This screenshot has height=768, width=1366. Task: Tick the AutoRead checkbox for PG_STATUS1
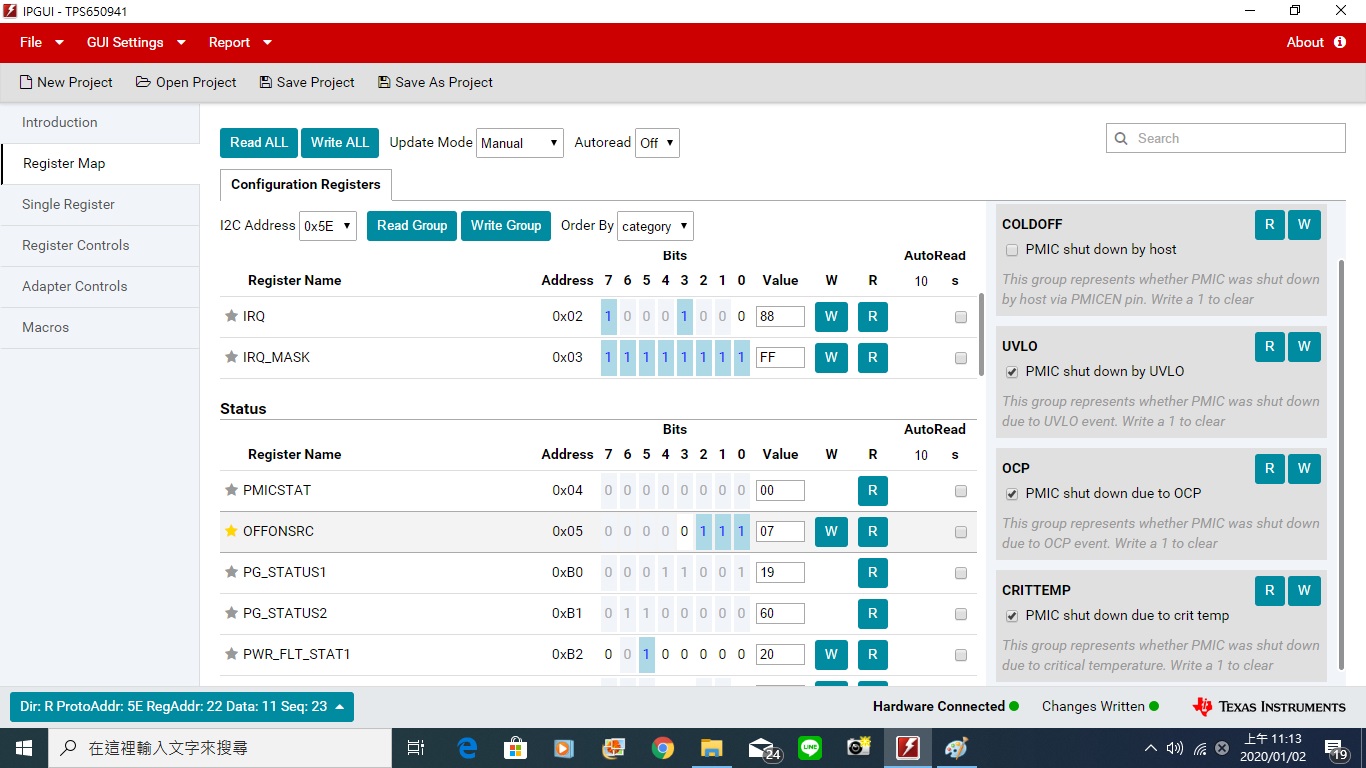point(961,573)
